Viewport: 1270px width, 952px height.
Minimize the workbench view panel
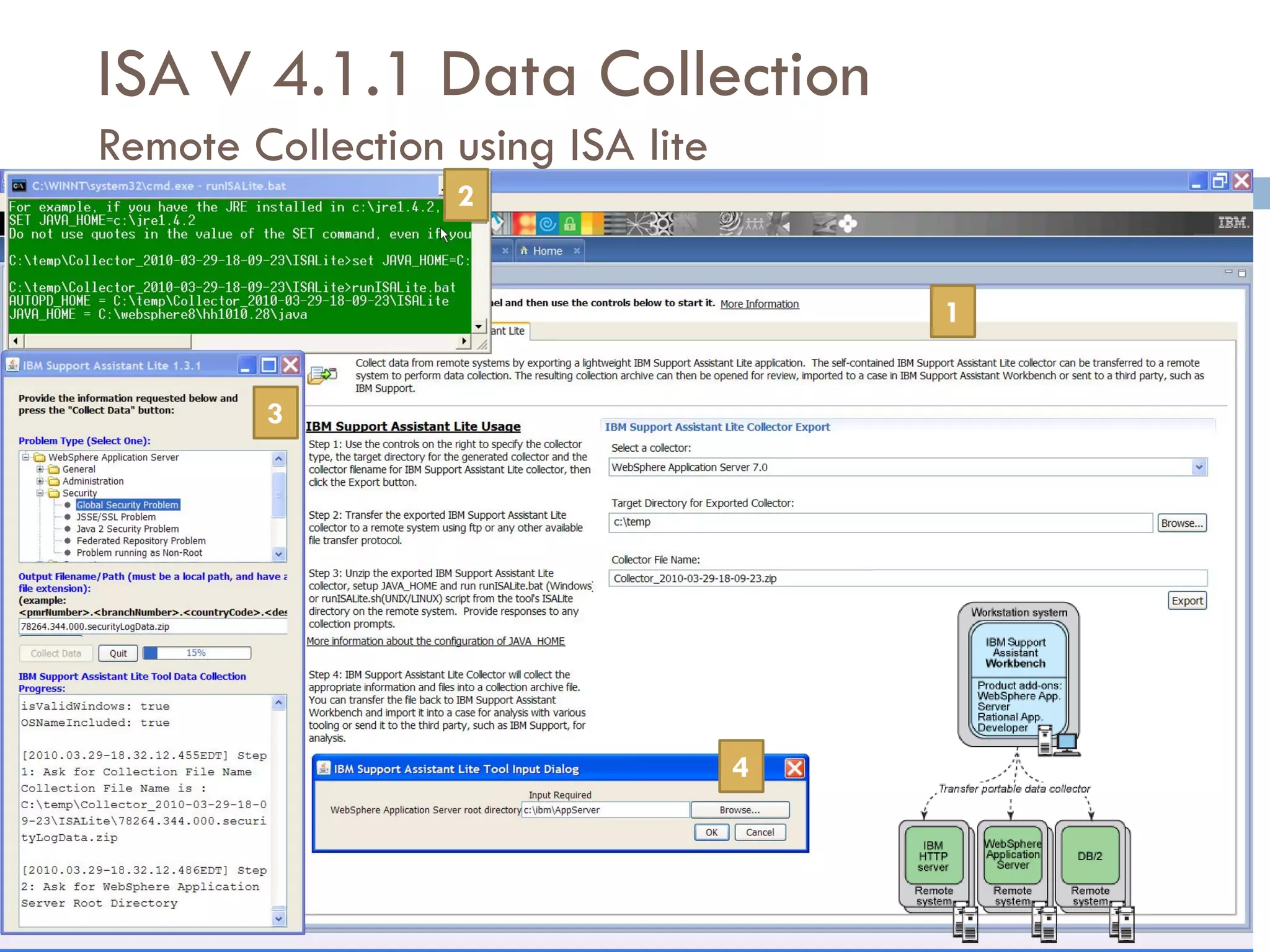point(1228,272)
